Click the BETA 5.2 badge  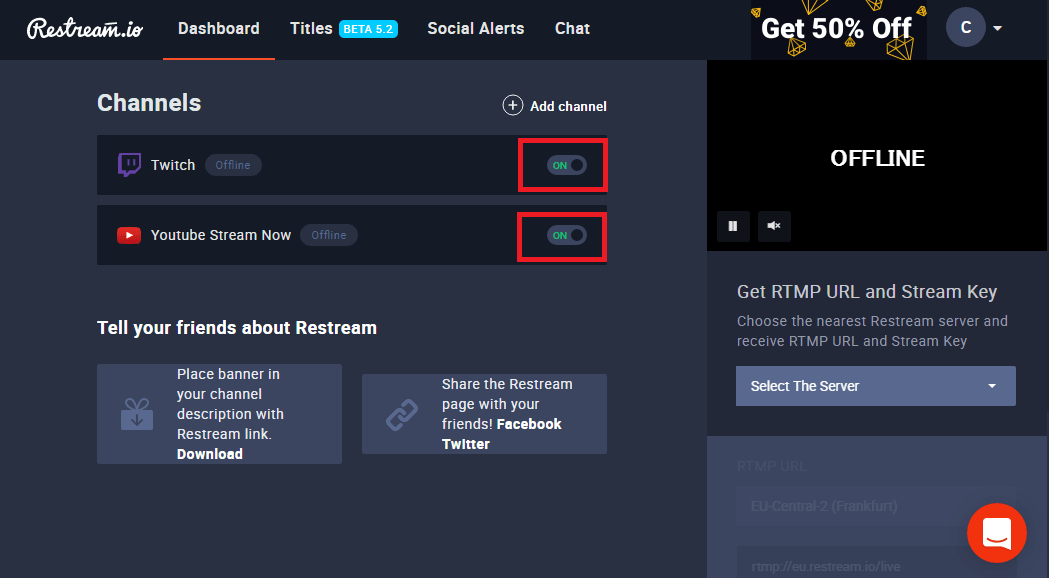369,29
